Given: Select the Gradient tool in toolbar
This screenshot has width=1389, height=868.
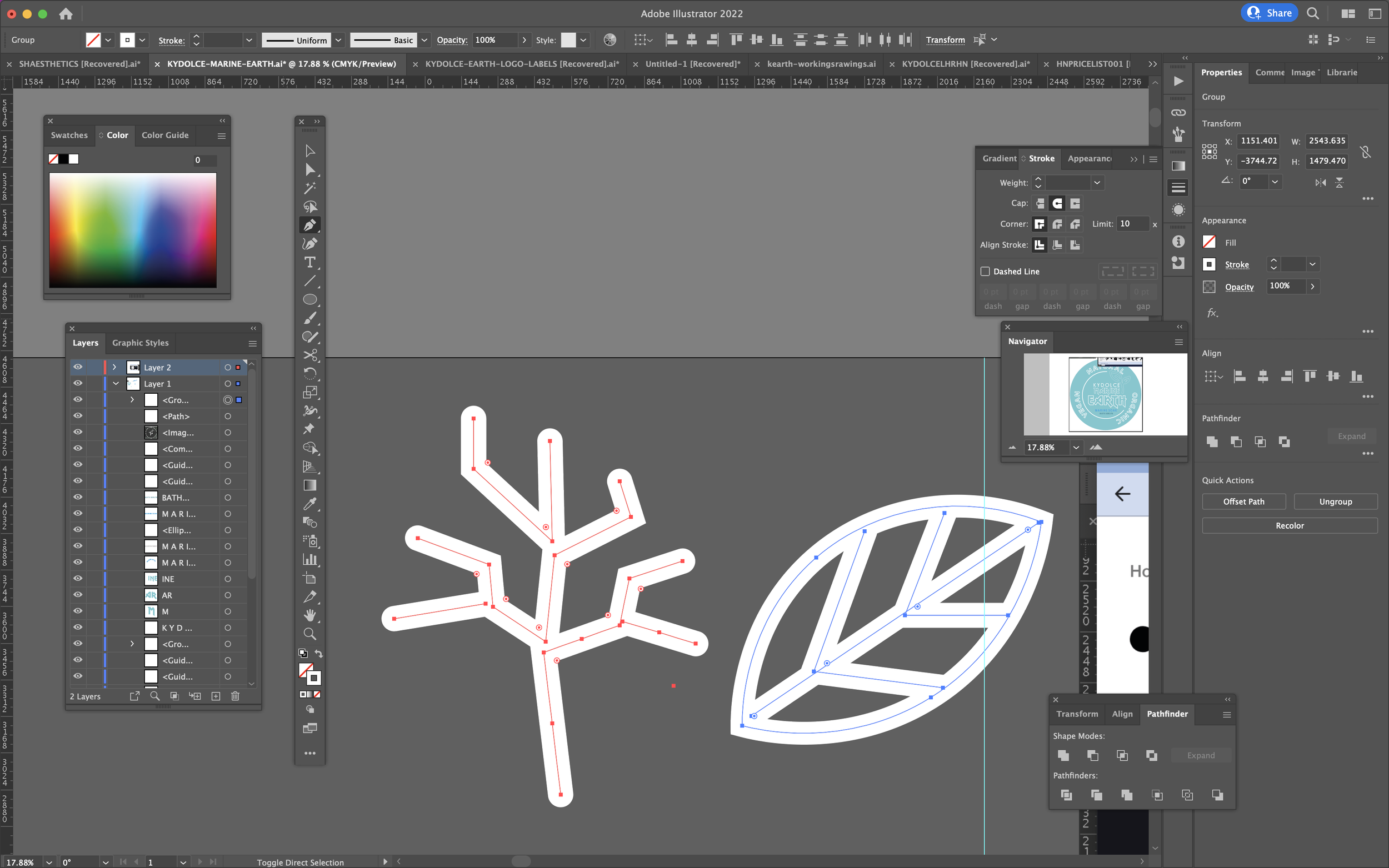Looking at the screenshot, I should click(309, 485).
